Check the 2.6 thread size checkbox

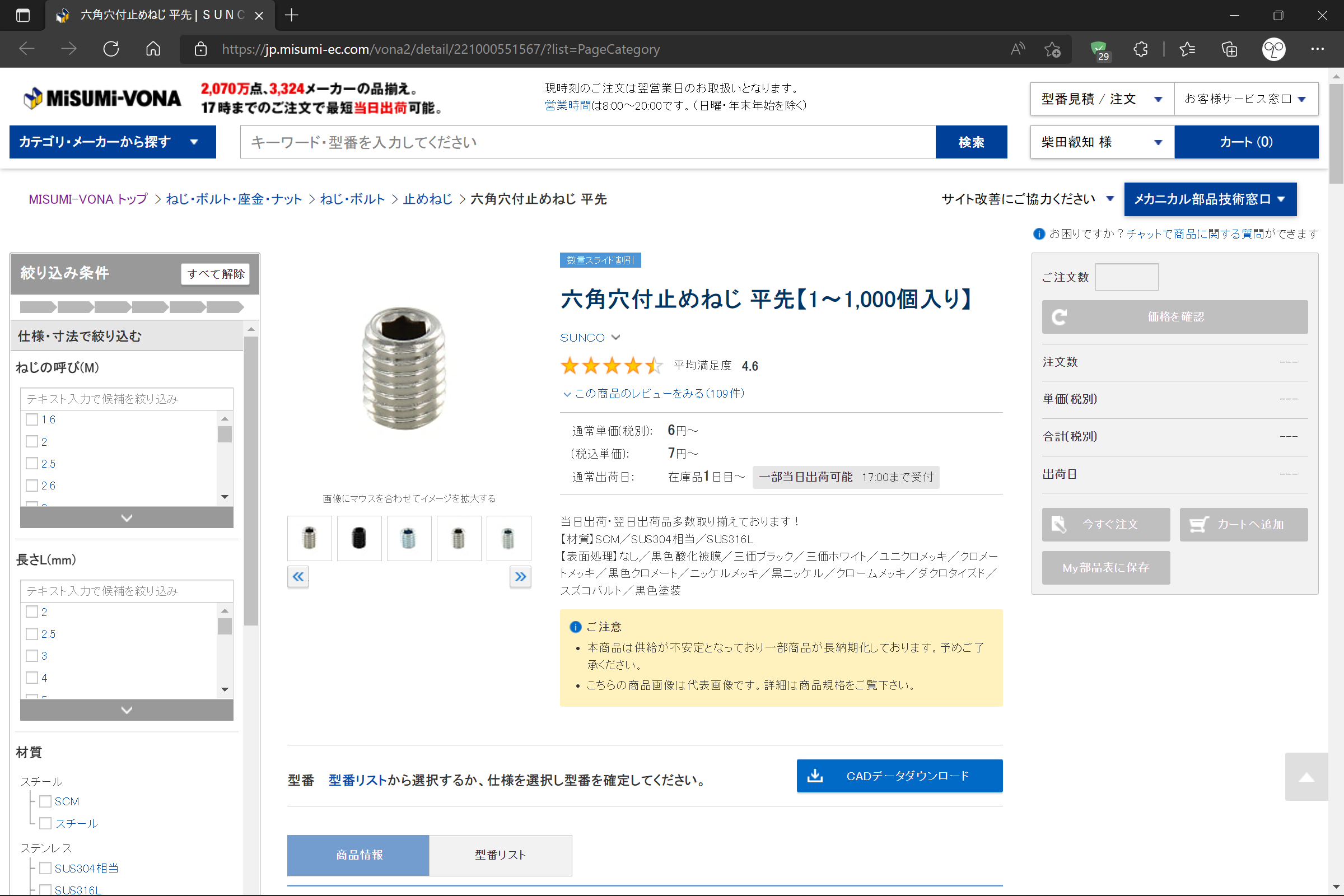tap(32, 486)
